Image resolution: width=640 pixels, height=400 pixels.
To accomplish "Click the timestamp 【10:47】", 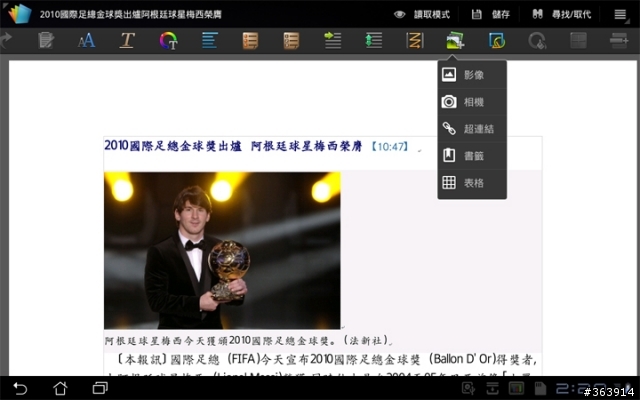I will tap(389, 147).
